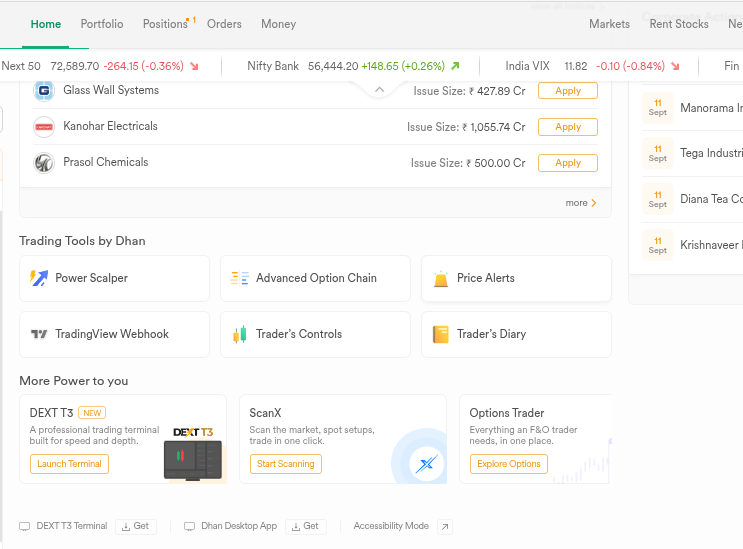Click Nifty Bank green up-arrow icon
743x549 pixels.
(455, 66)
